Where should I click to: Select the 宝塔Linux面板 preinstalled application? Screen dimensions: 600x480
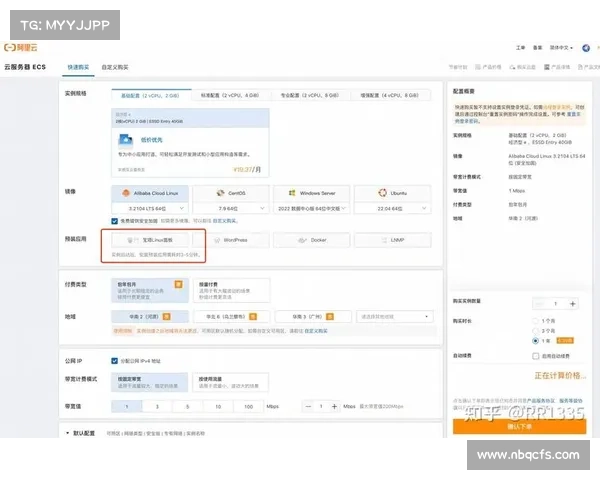point(150,240)
